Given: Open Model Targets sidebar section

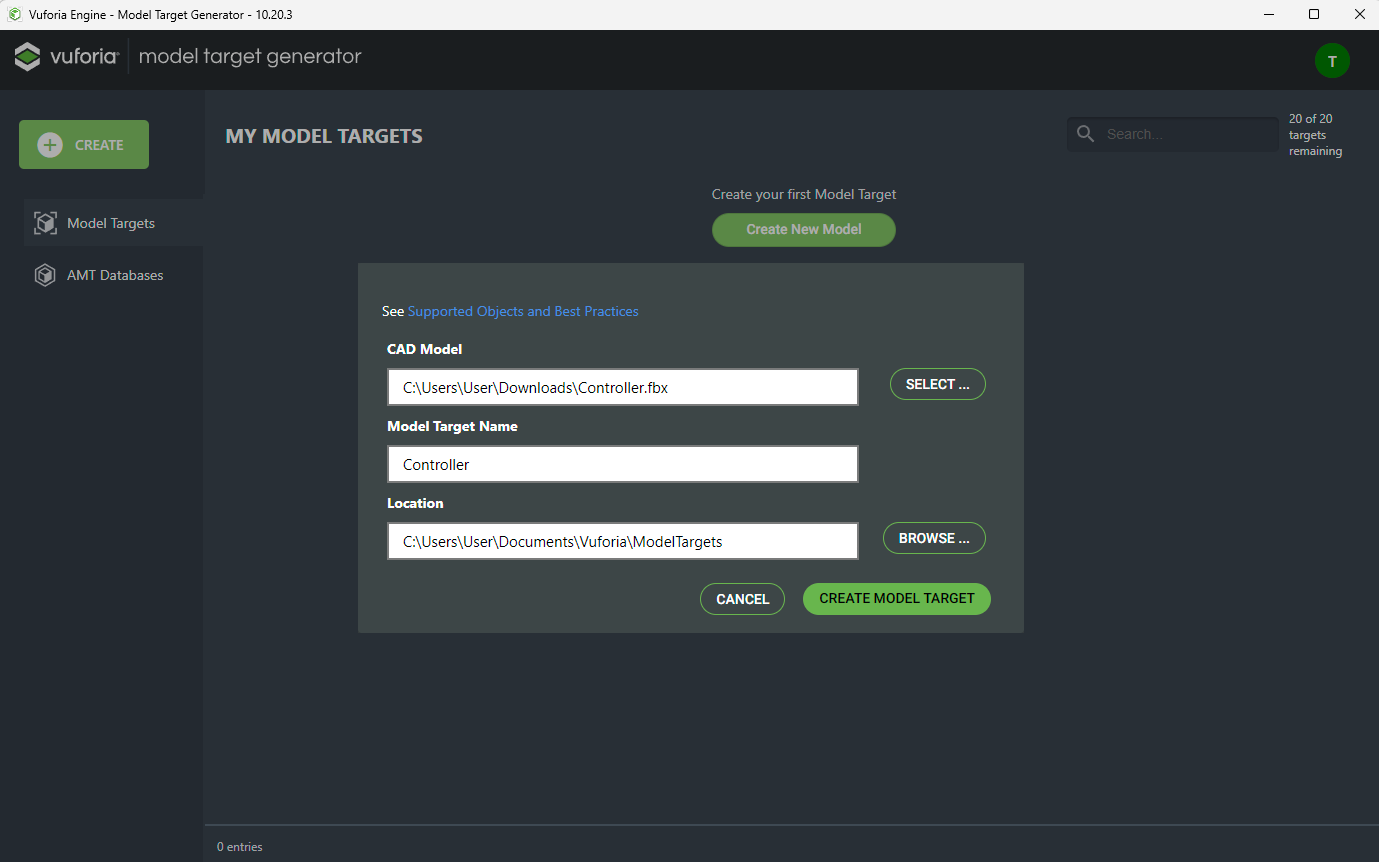Looking at the screenshot, I should point(113,223).
